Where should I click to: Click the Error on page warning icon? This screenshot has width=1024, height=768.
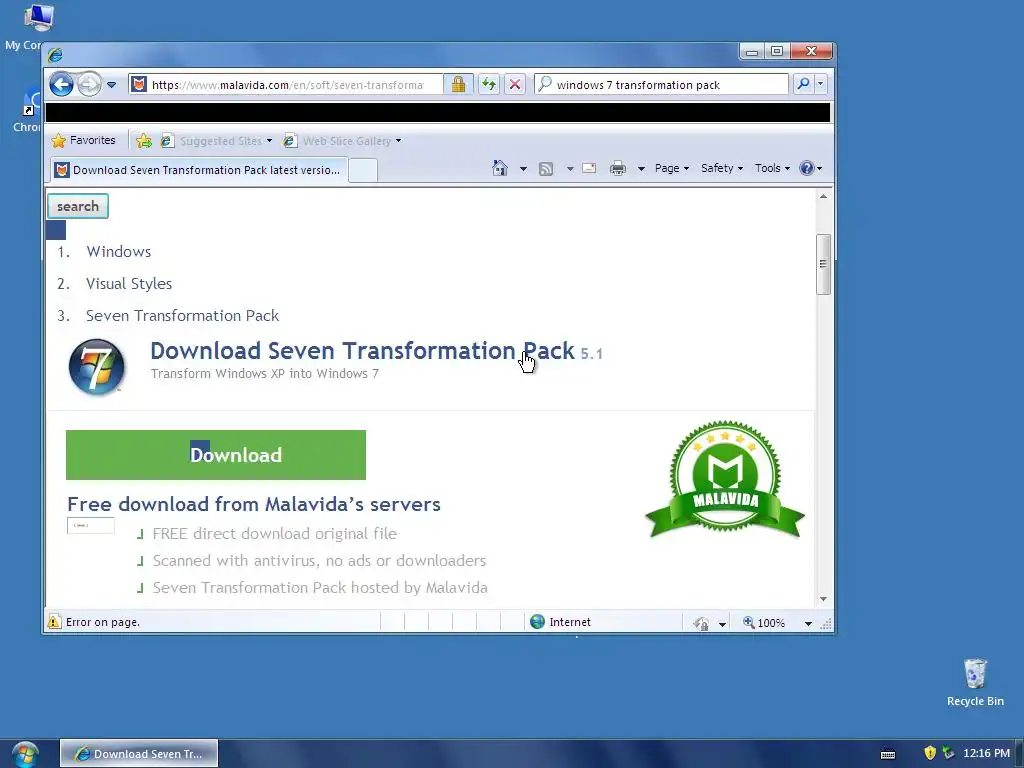pos(54,622)
